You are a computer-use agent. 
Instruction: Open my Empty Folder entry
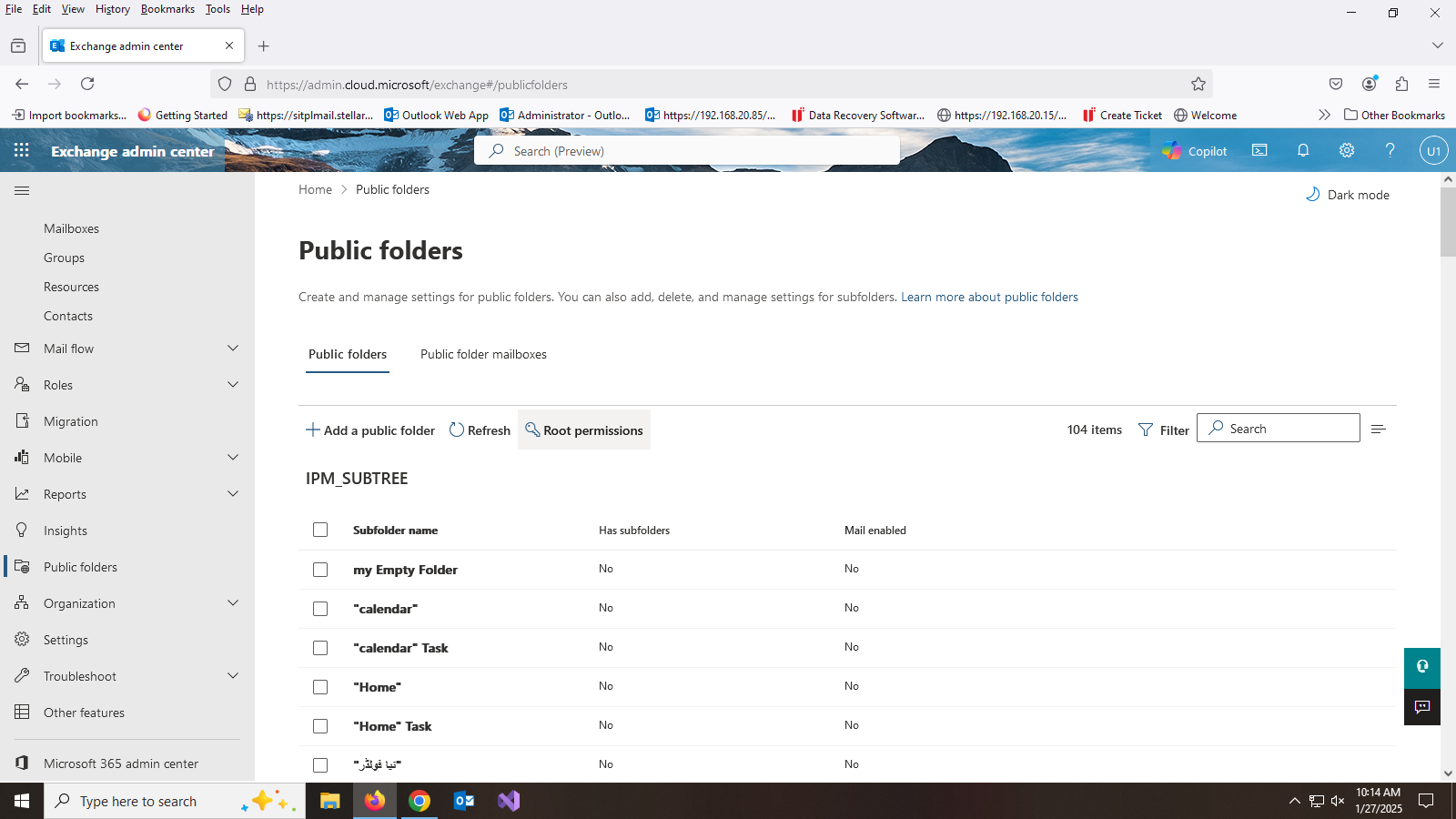coord(405,570)
